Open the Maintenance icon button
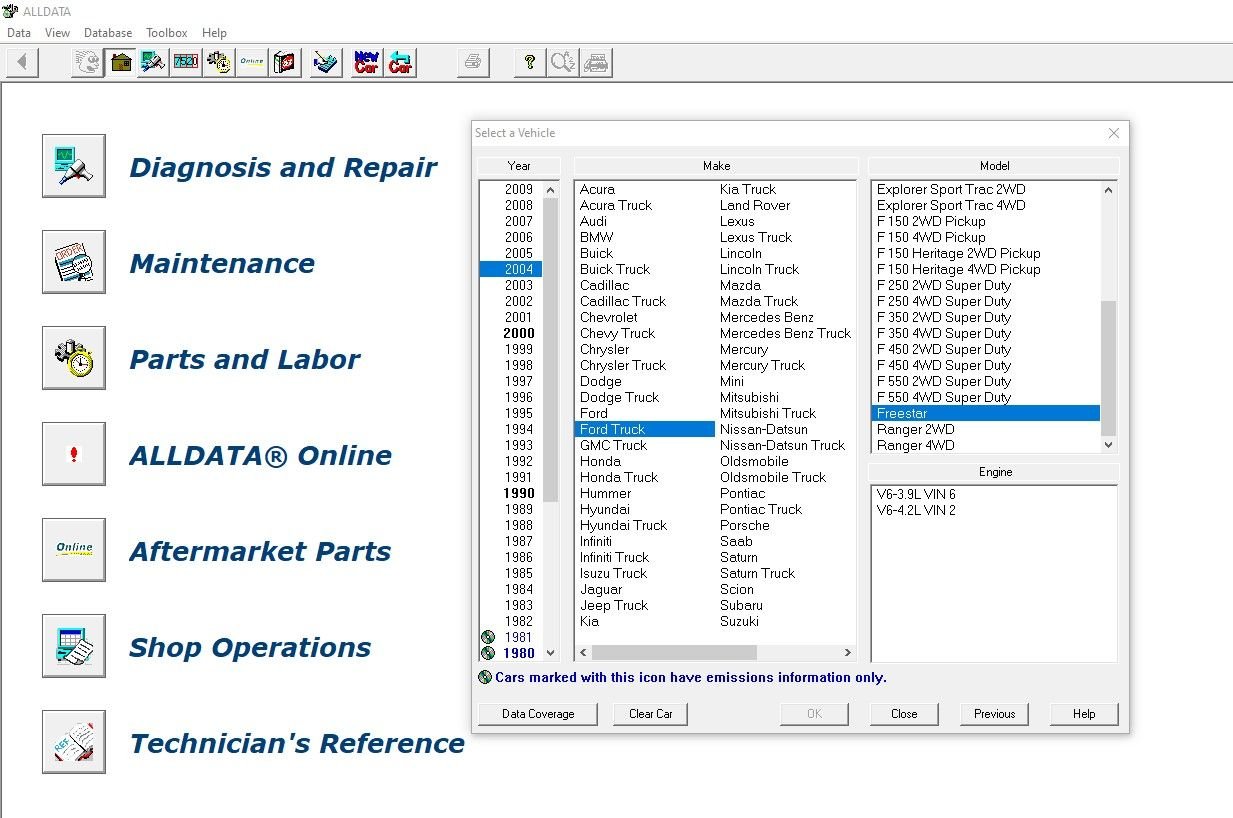This screenshot has width=1233, height=818. [x=74, y=262]
